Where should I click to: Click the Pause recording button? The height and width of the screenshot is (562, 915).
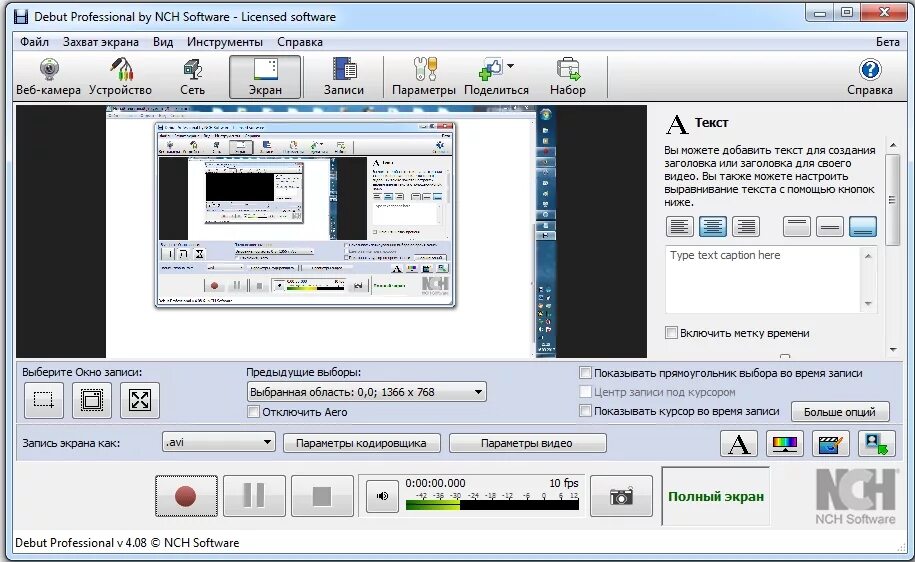(x=254, y=496)
